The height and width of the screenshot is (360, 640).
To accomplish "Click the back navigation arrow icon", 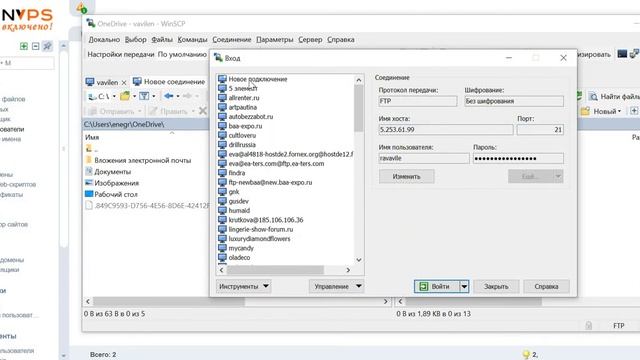I will click(169, 96).
